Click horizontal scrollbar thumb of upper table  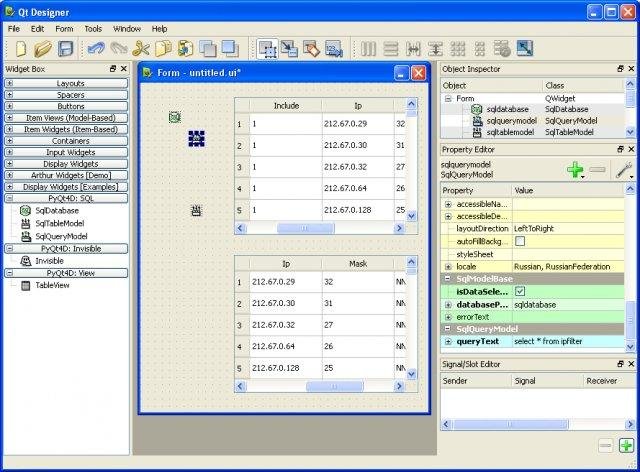pyautogui.click(x=305, y=228)
